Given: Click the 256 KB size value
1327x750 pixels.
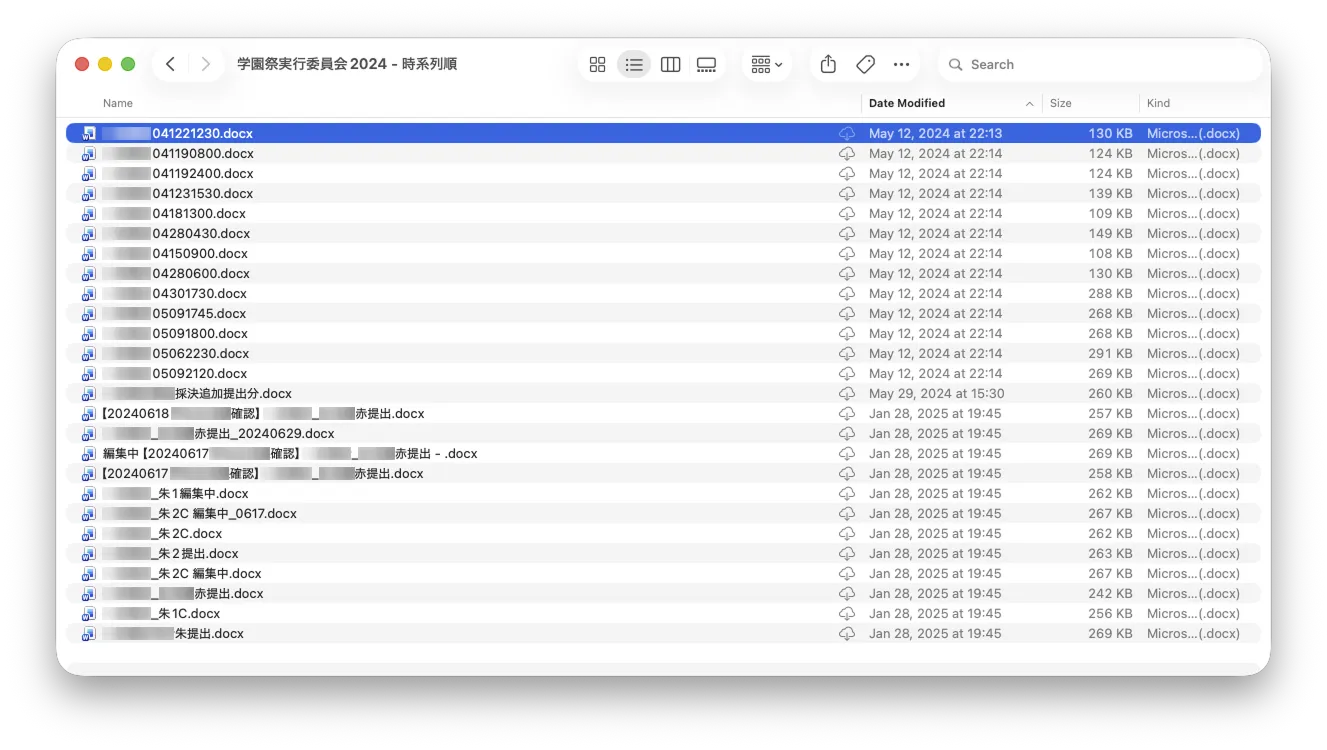Looking at the screenshot, I should coord(1110,613).
